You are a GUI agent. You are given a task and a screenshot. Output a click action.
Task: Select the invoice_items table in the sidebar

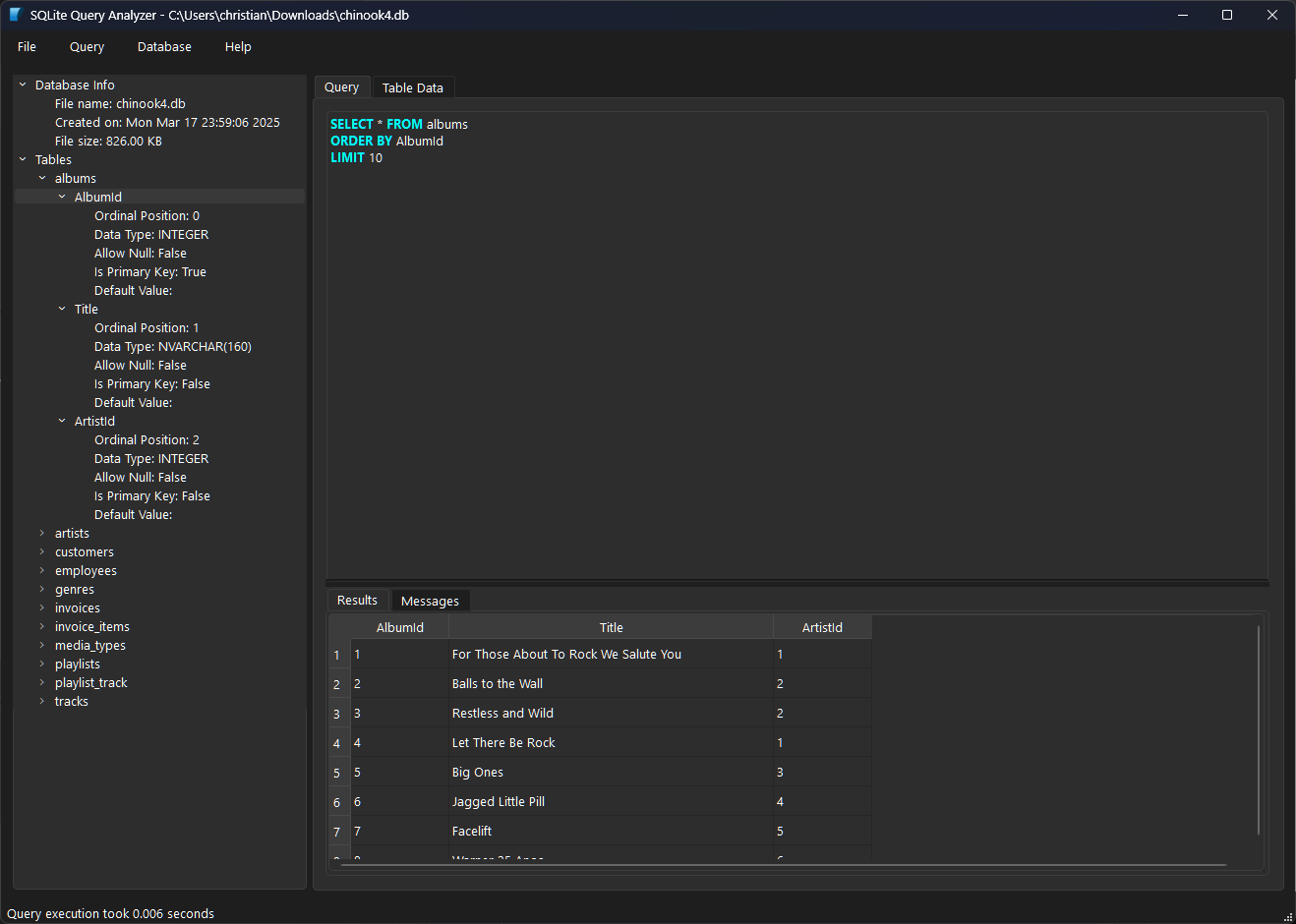pyautogui.click(x=91, y=626)
